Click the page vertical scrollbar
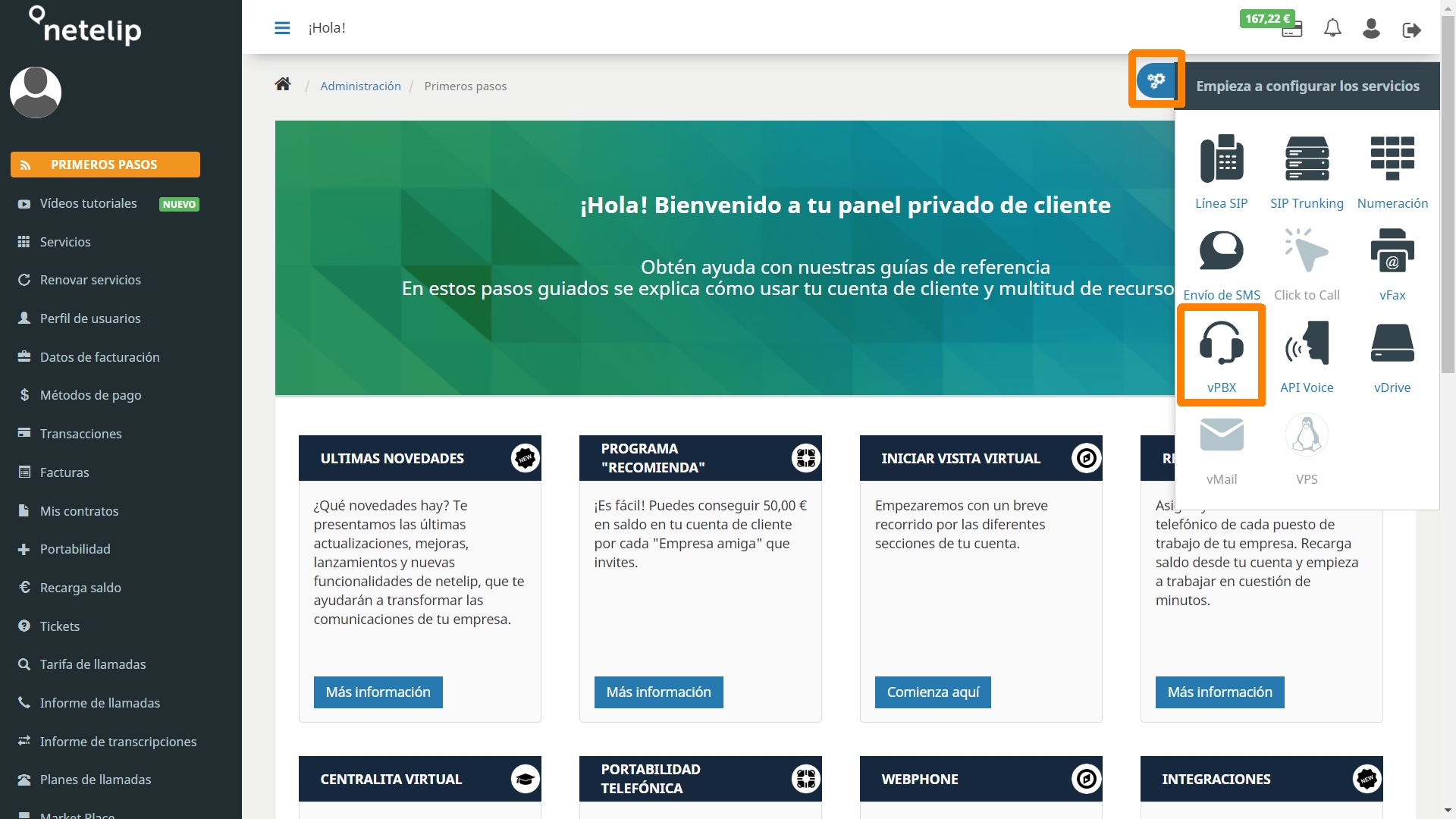 tap(1448, 193)
